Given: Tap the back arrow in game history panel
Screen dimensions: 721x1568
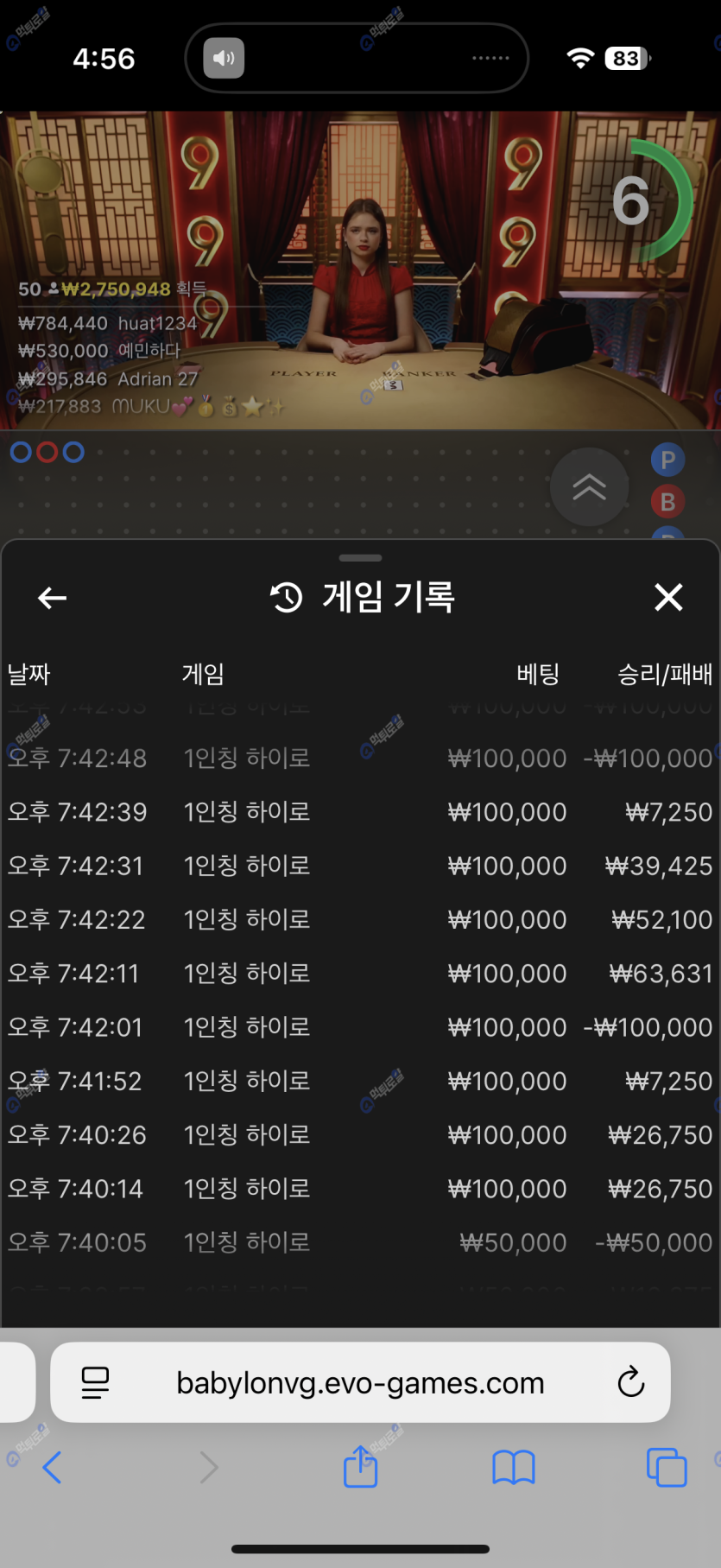Looking at the screenshot, I should coord(53,598).
